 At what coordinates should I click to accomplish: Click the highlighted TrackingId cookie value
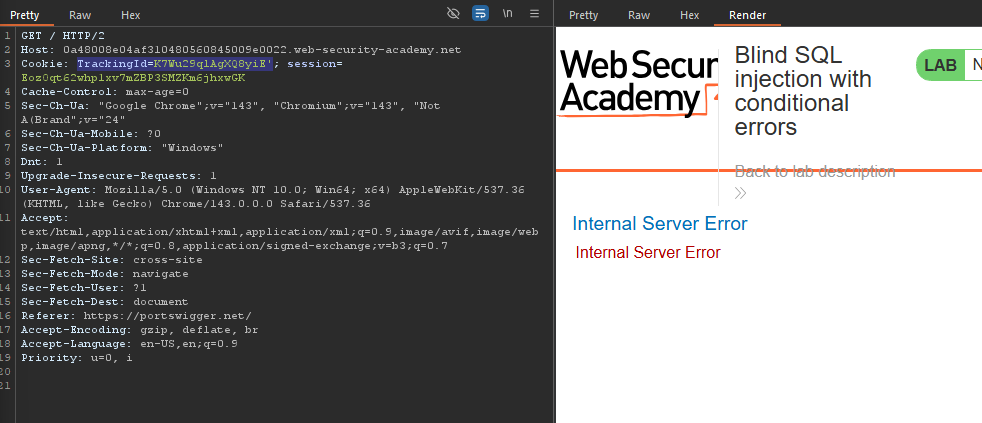coord(175,63)
